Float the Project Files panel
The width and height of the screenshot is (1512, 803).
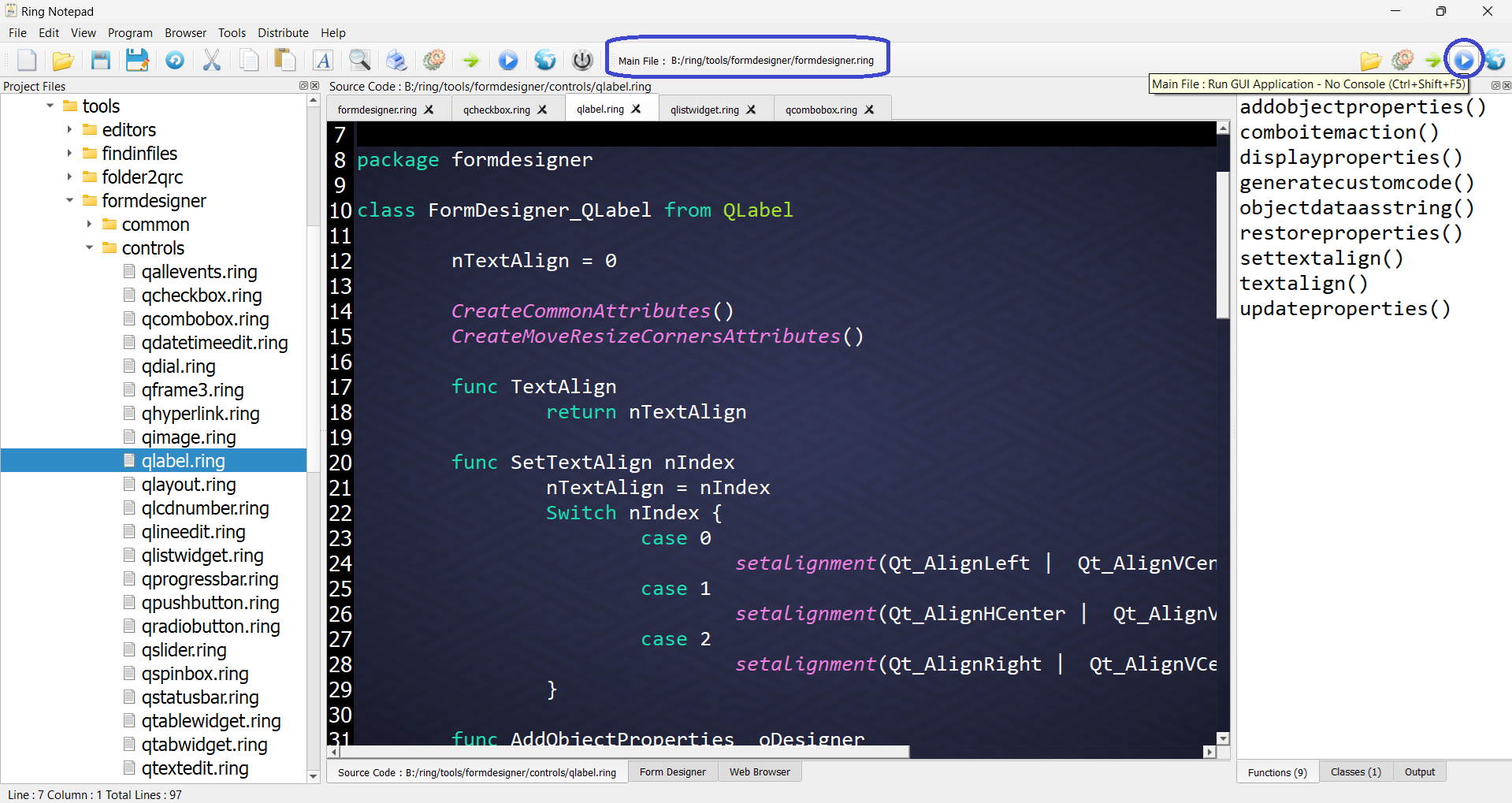coord(303,86)
